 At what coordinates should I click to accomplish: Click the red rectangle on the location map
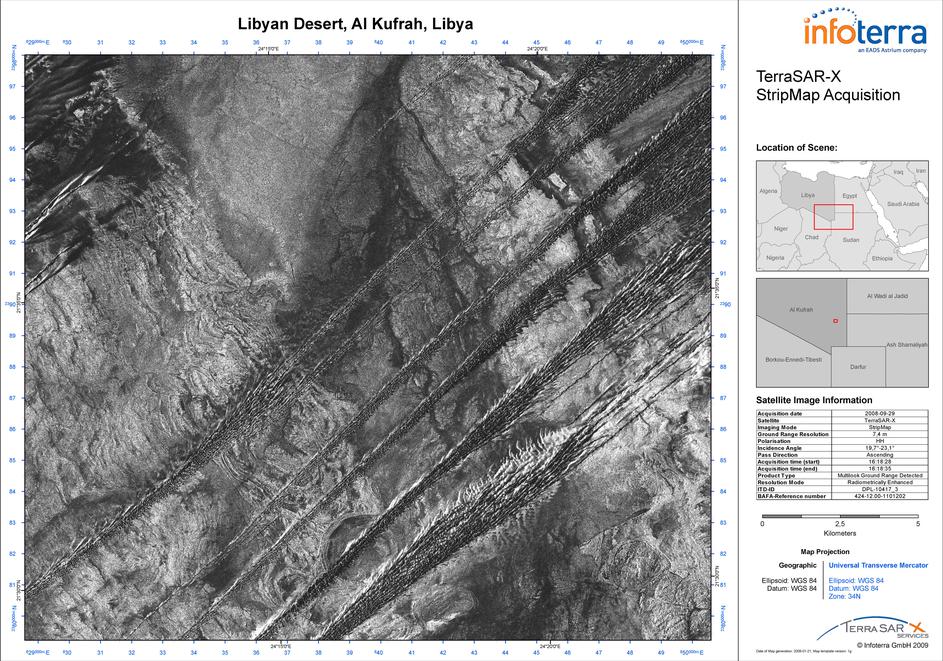833,216
